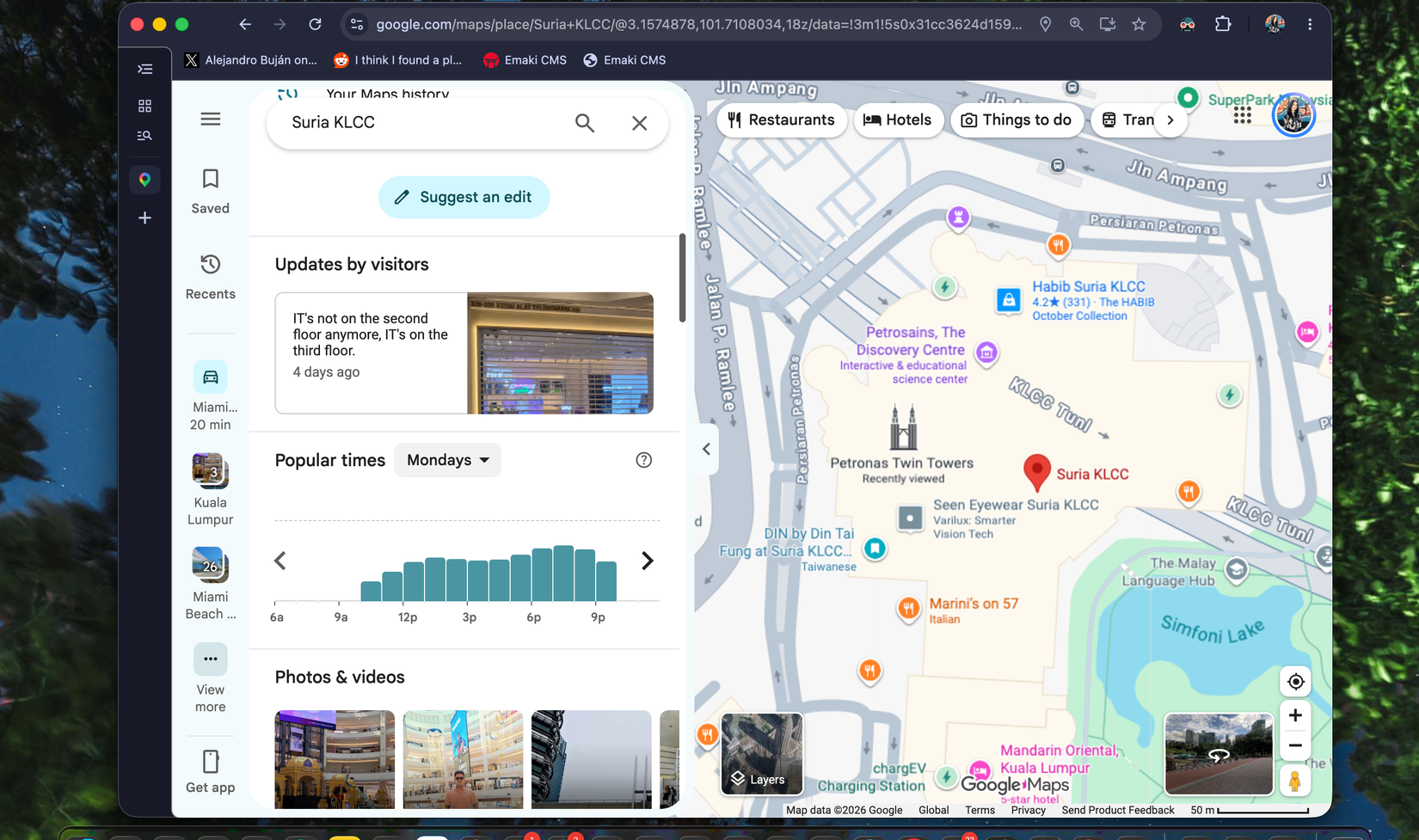1419x840 pixels.
Task: Zoom out on the map
Action: click(x=1295, y=745)
